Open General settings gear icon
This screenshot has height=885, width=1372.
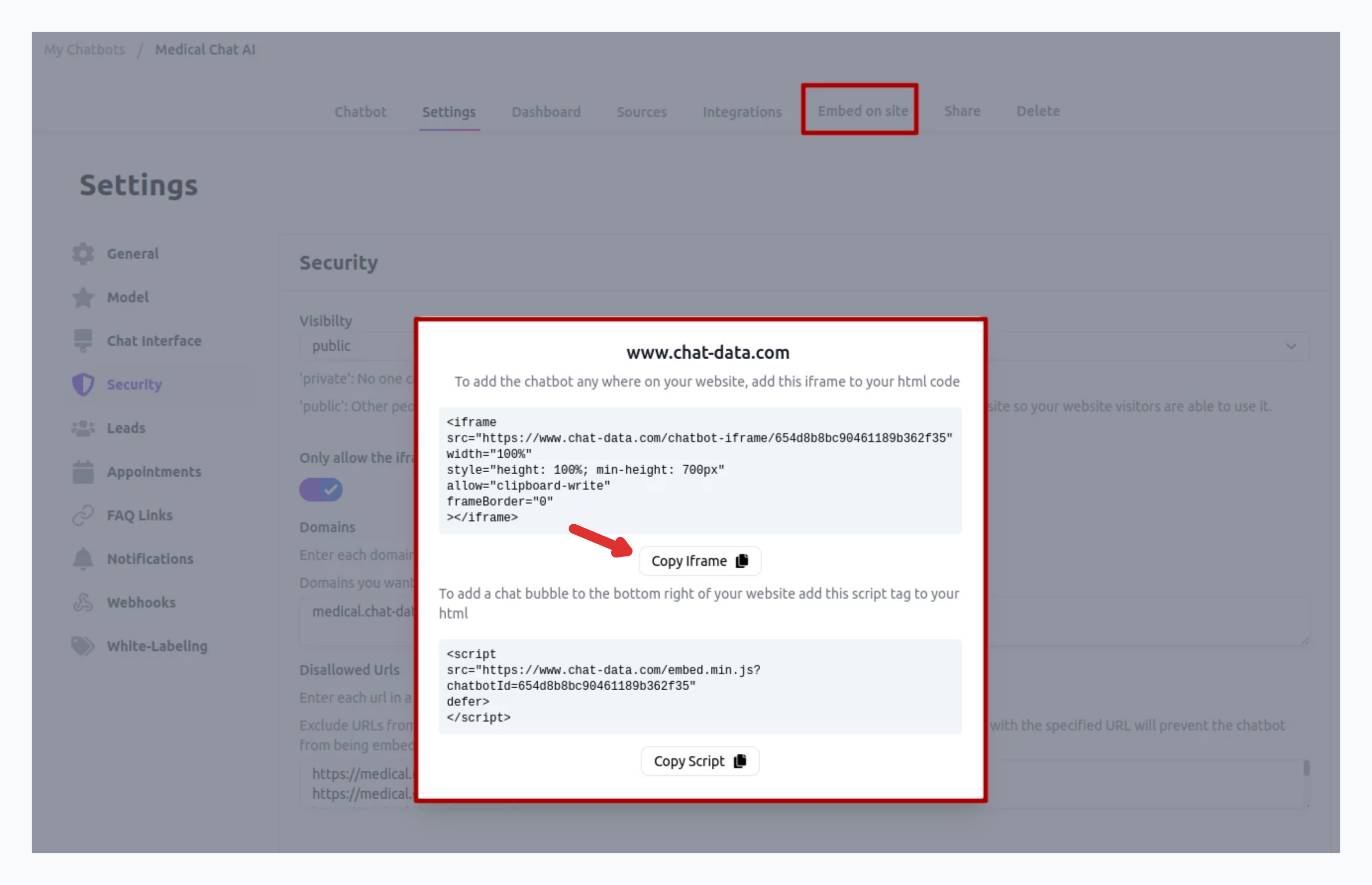pyautogui.click(x=83, y=253)
